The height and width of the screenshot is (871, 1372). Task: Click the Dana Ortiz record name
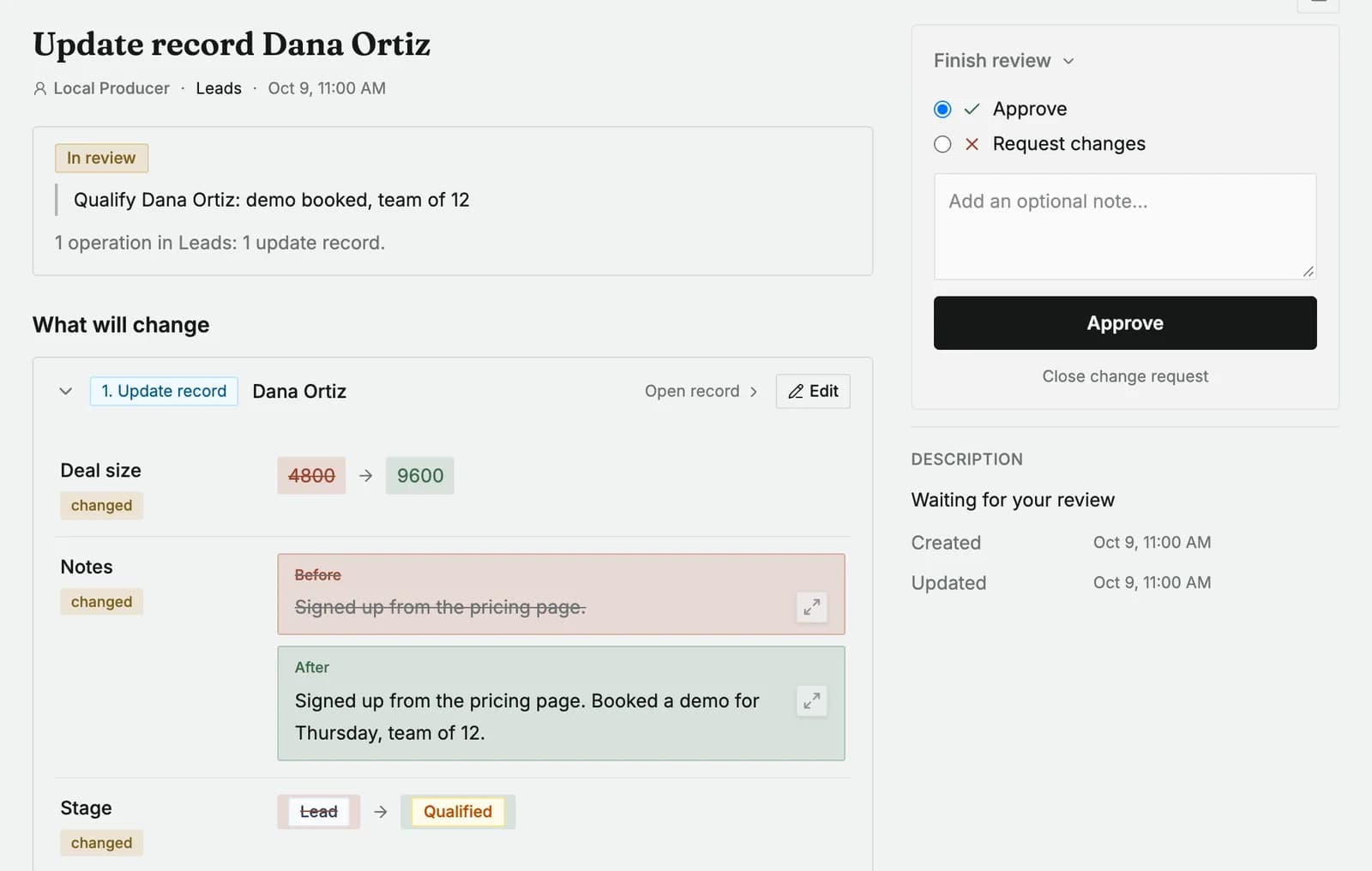[x=299, y=391]
